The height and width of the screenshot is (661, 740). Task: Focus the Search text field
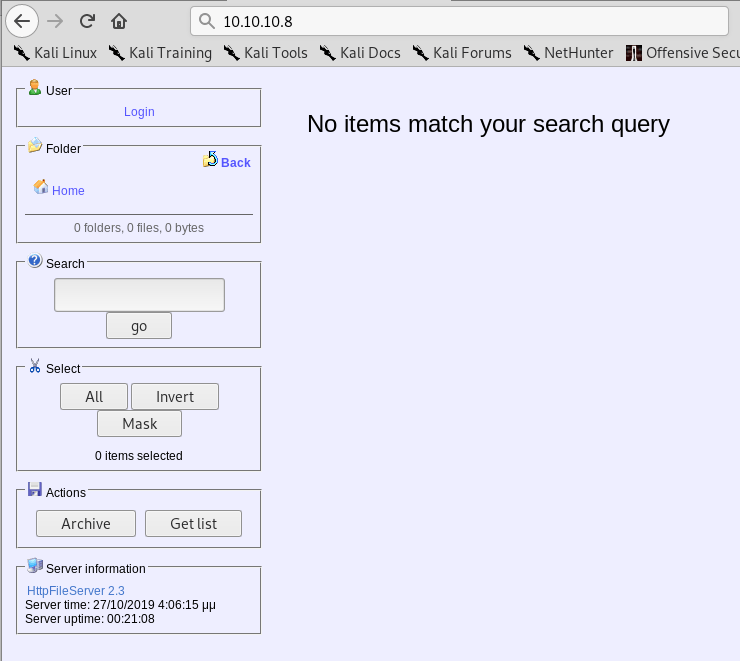139,295
